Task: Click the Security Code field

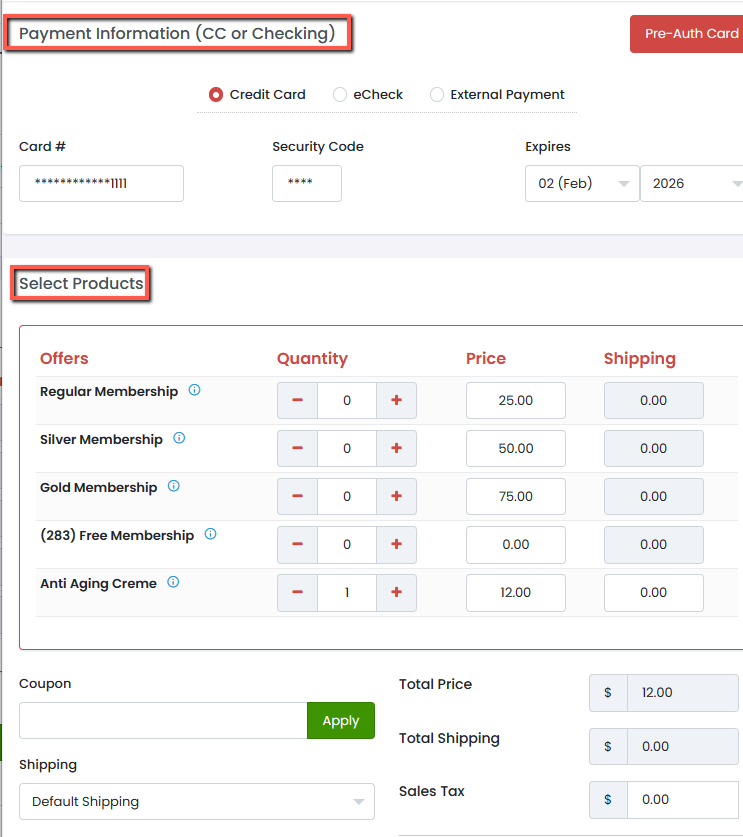Action: click(x=307, y=184)
